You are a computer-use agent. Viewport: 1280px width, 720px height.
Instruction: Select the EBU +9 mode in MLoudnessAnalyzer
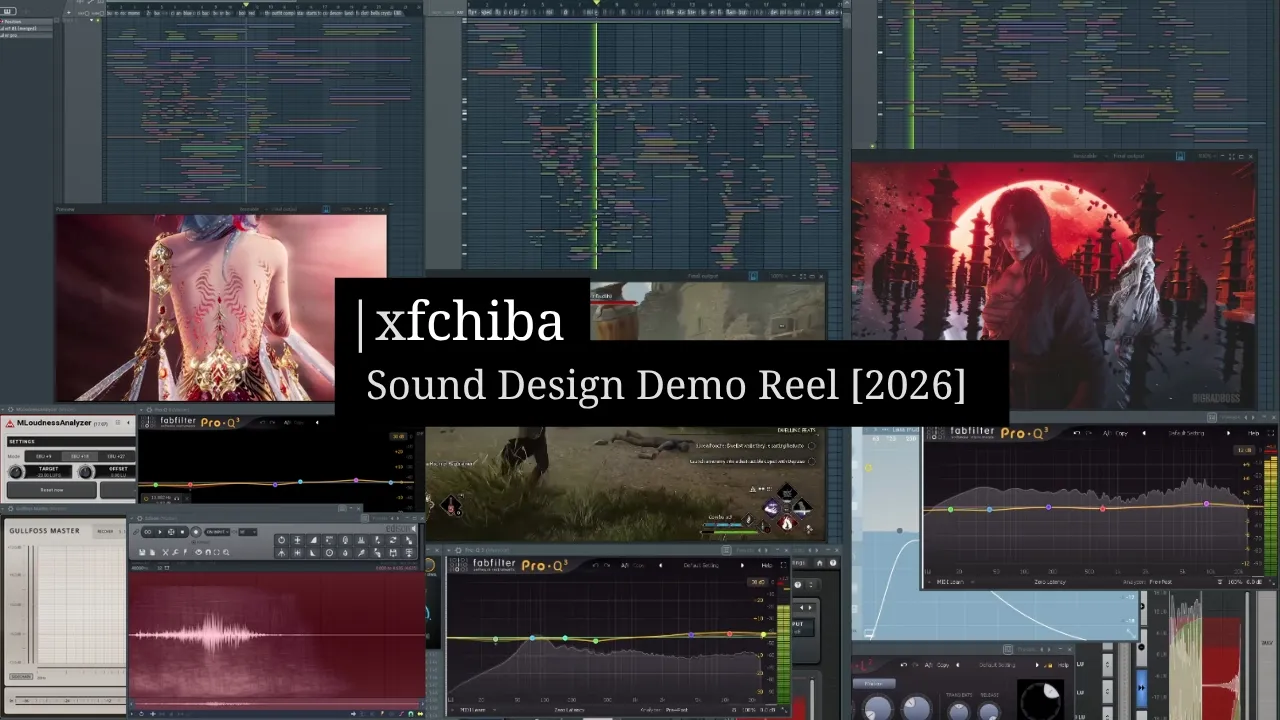click(x=44, y=456)
